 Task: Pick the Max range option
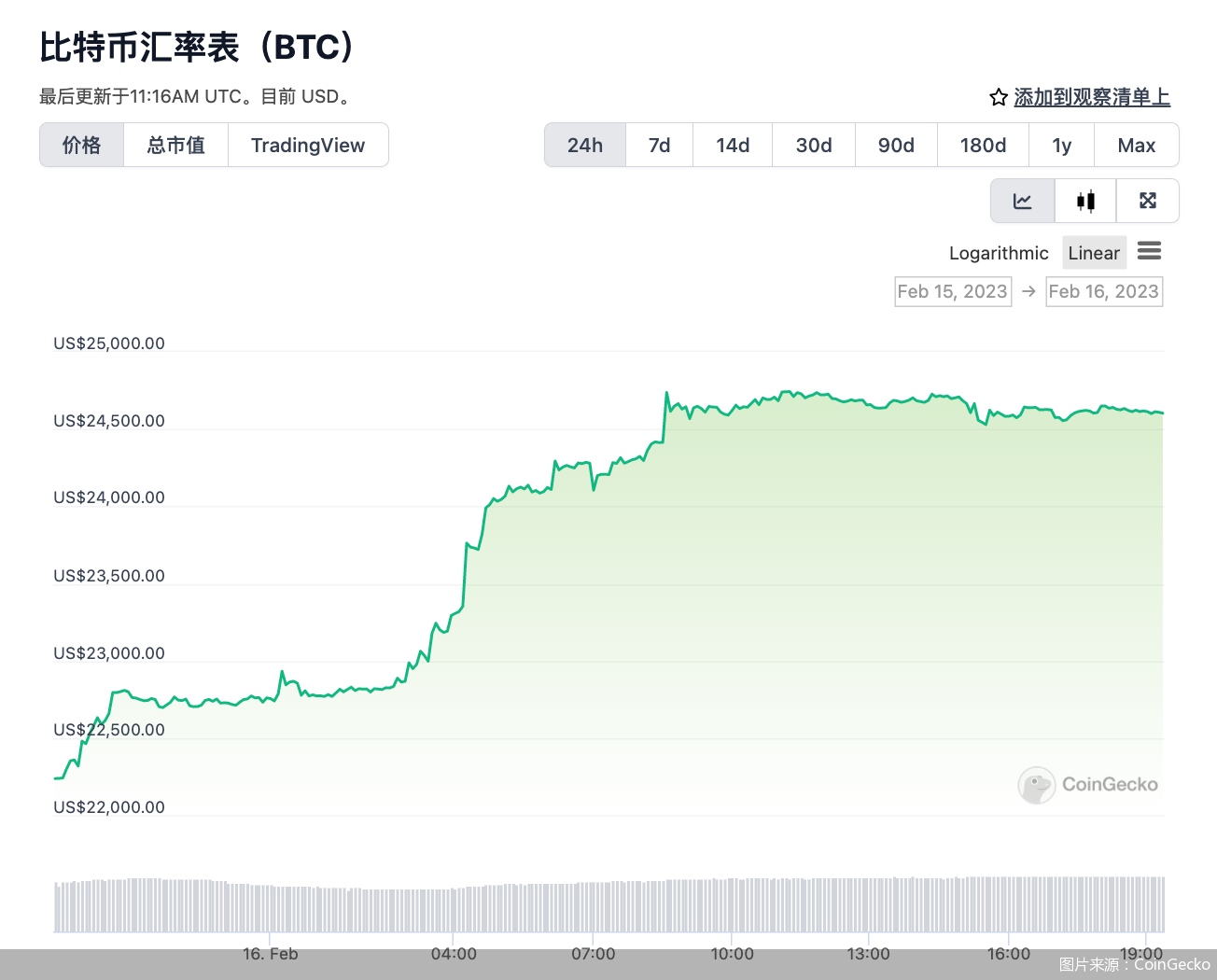[1136, 145]
